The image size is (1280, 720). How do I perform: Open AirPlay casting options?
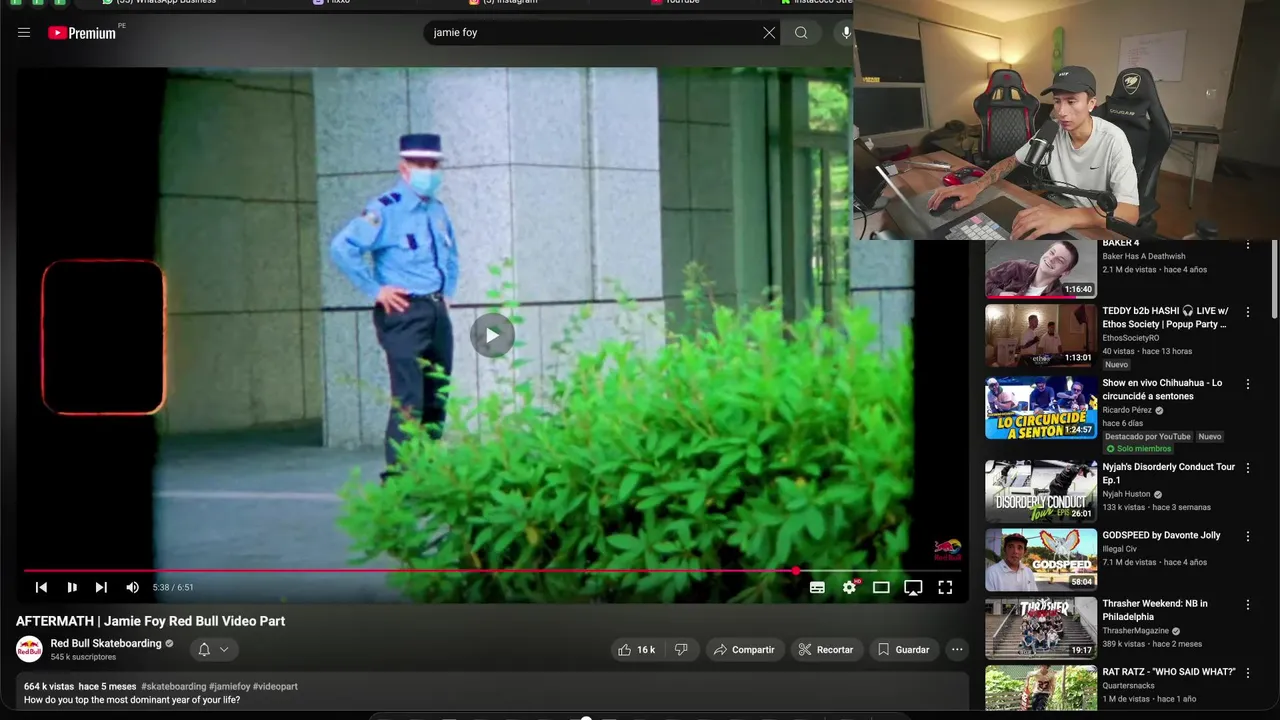click(913, 587)
